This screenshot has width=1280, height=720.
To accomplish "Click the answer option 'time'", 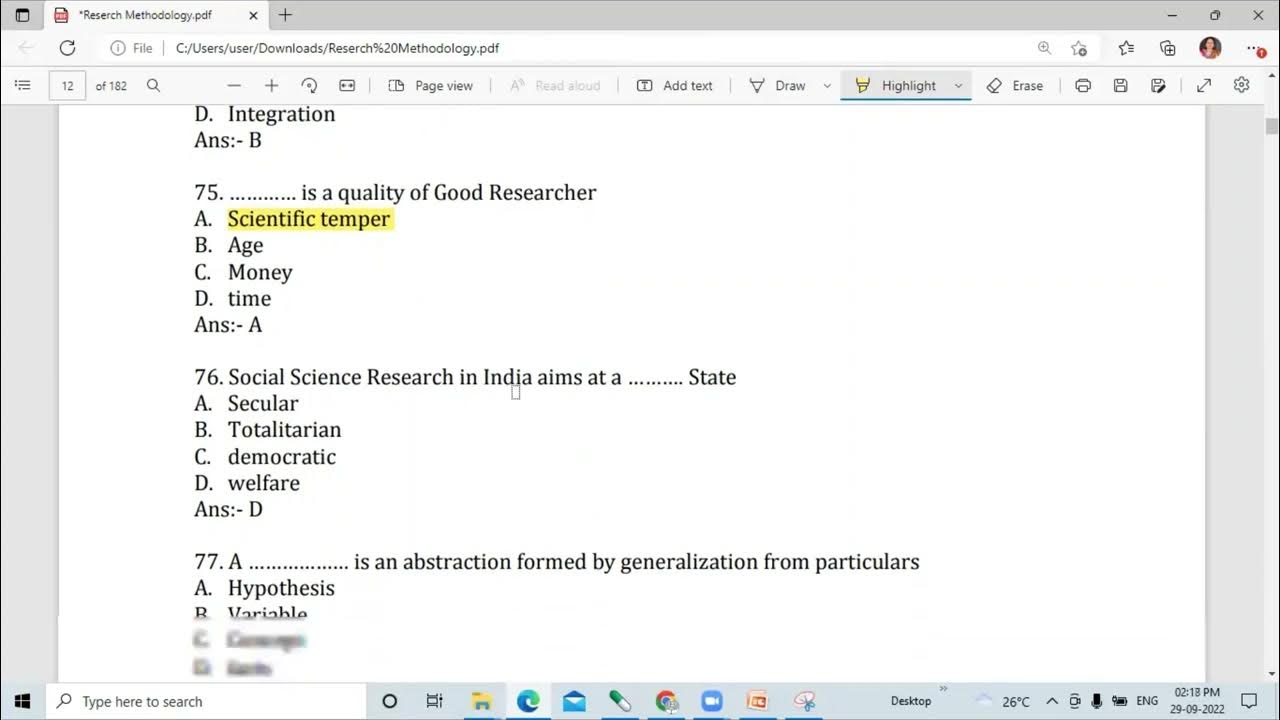I will click(249, 298).
